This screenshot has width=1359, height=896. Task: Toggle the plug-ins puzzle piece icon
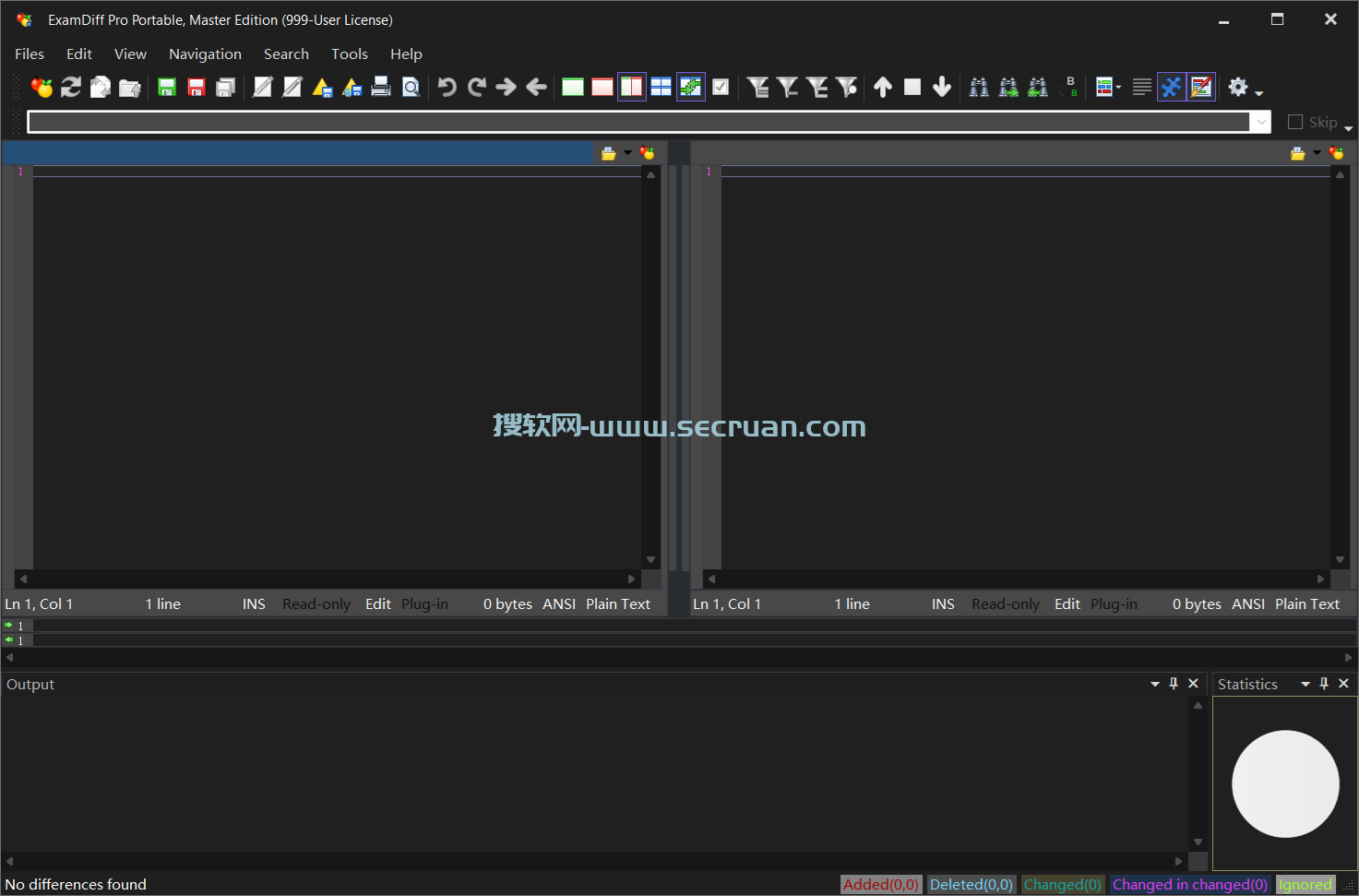1172,87
